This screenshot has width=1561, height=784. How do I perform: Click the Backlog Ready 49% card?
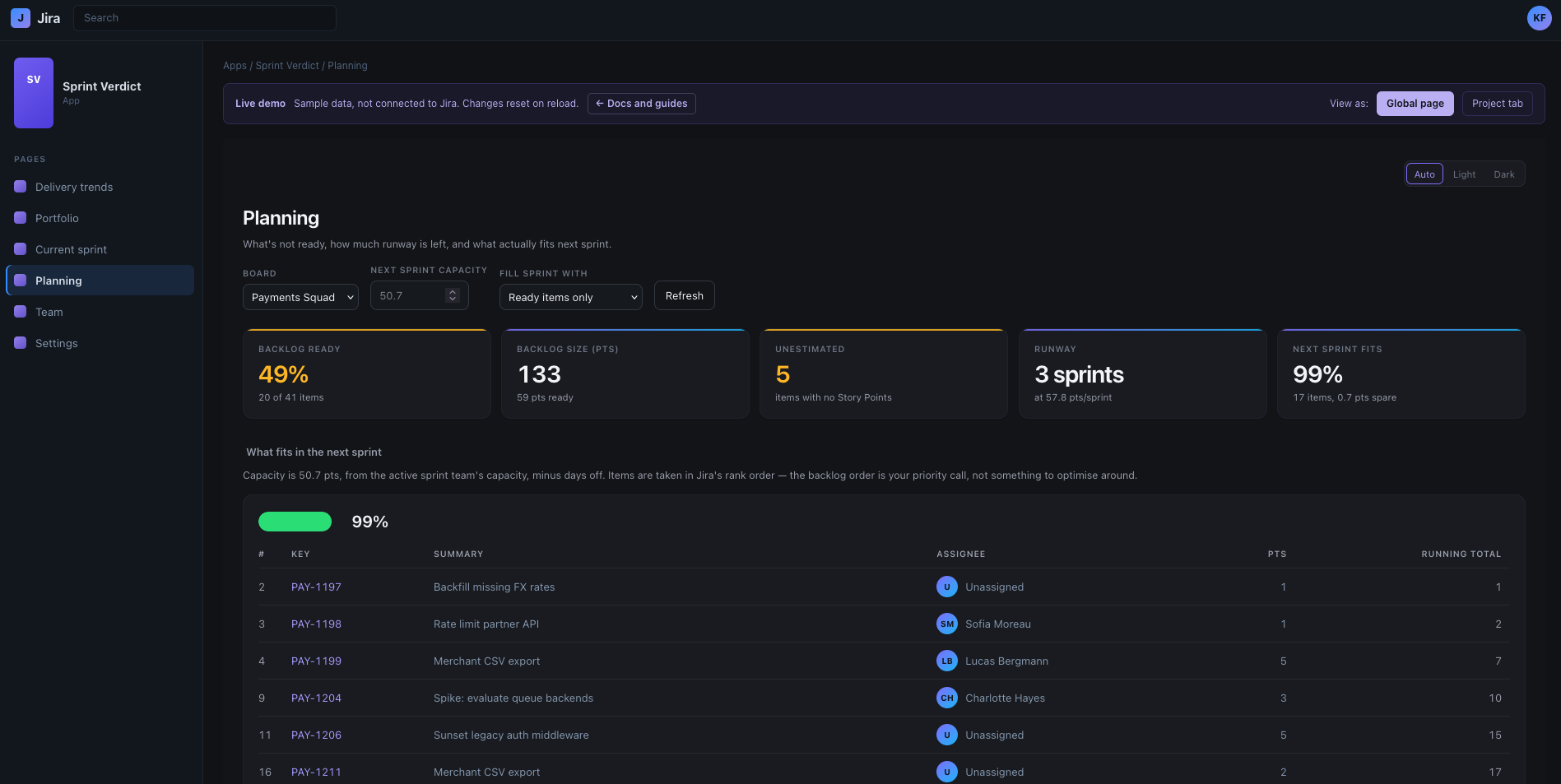[x=367, y=373]
